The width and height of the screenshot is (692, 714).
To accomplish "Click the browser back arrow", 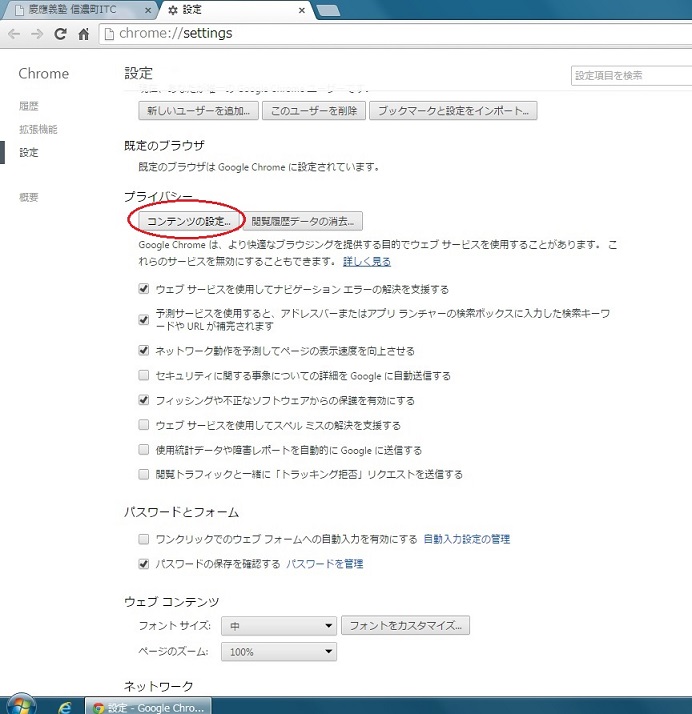I will click(14, 34).
